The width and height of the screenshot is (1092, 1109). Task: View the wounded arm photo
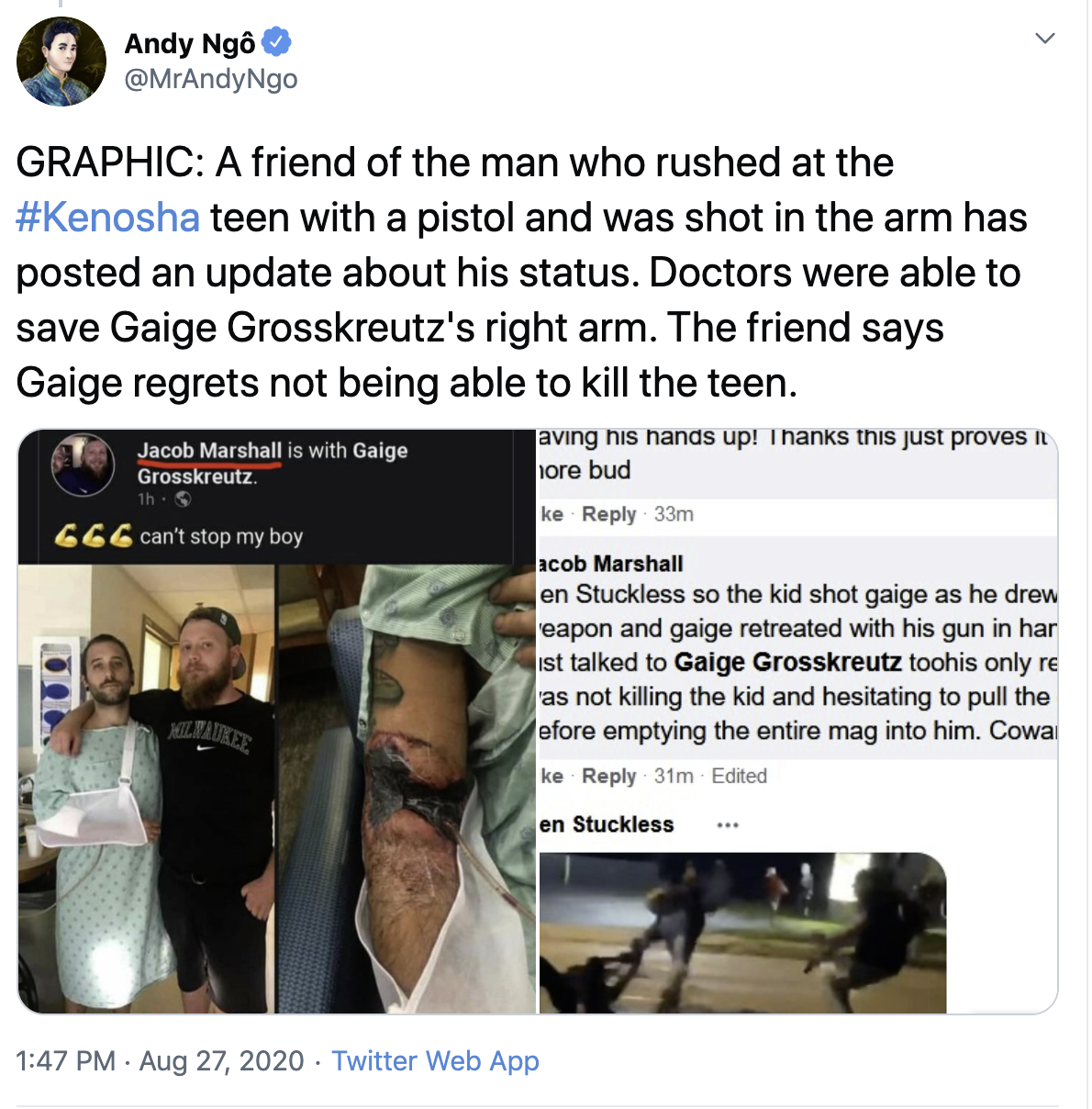407,789
